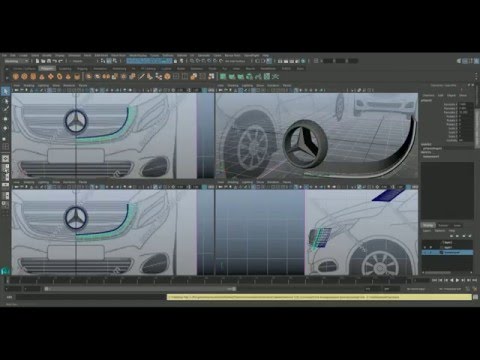
Task: Open the Layers menu in layer editor
Action: [x=427, y=231]
